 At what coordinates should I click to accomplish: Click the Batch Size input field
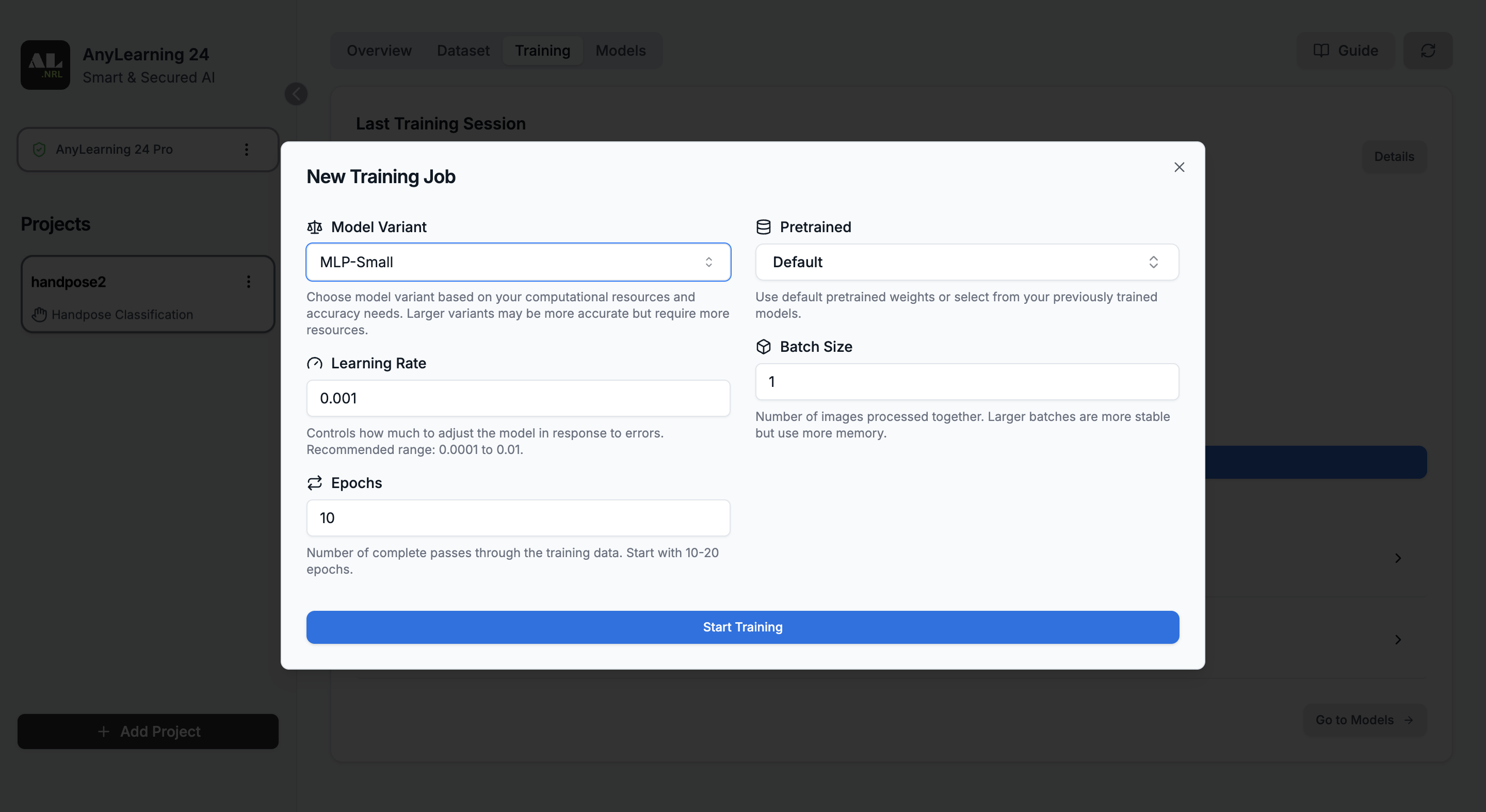click(x=967, y=382)
